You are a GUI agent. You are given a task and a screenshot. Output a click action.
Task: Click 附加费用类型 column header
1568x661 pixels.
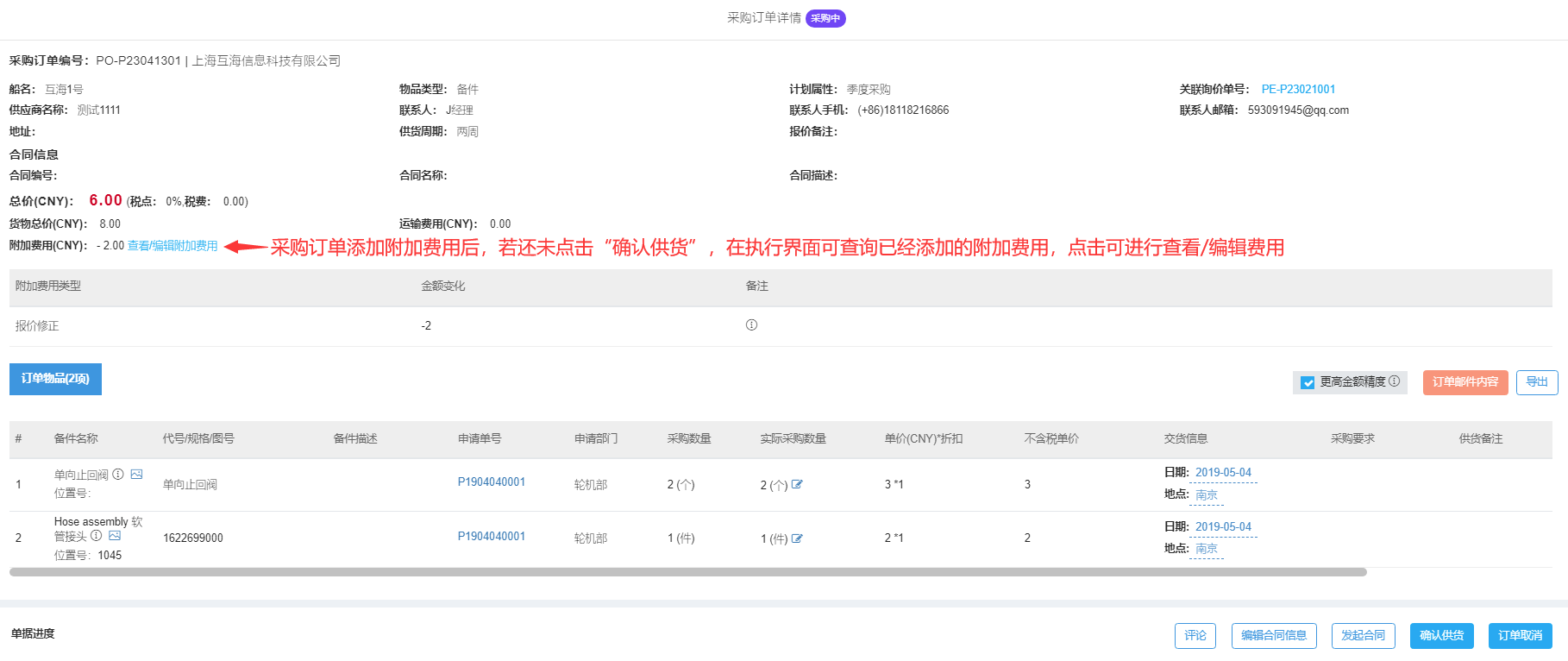pyautogui.click(x=48, y=286)
